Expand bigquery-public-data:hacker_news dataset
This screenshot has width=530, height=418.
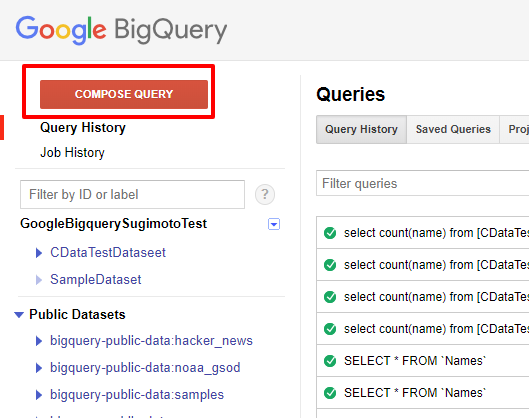point(39,341)
